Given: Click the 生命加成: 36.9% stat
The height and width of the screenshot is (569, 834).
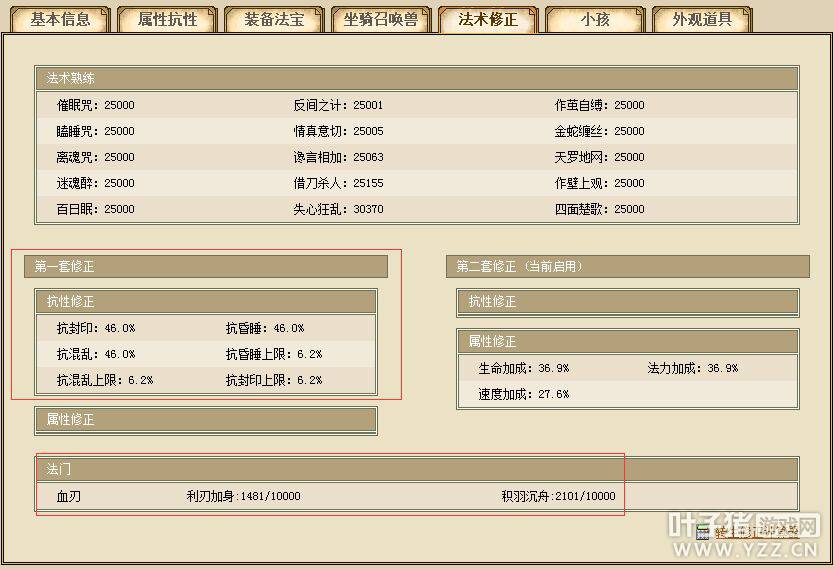Looking at the screenshot, I should tap(523, 368).
